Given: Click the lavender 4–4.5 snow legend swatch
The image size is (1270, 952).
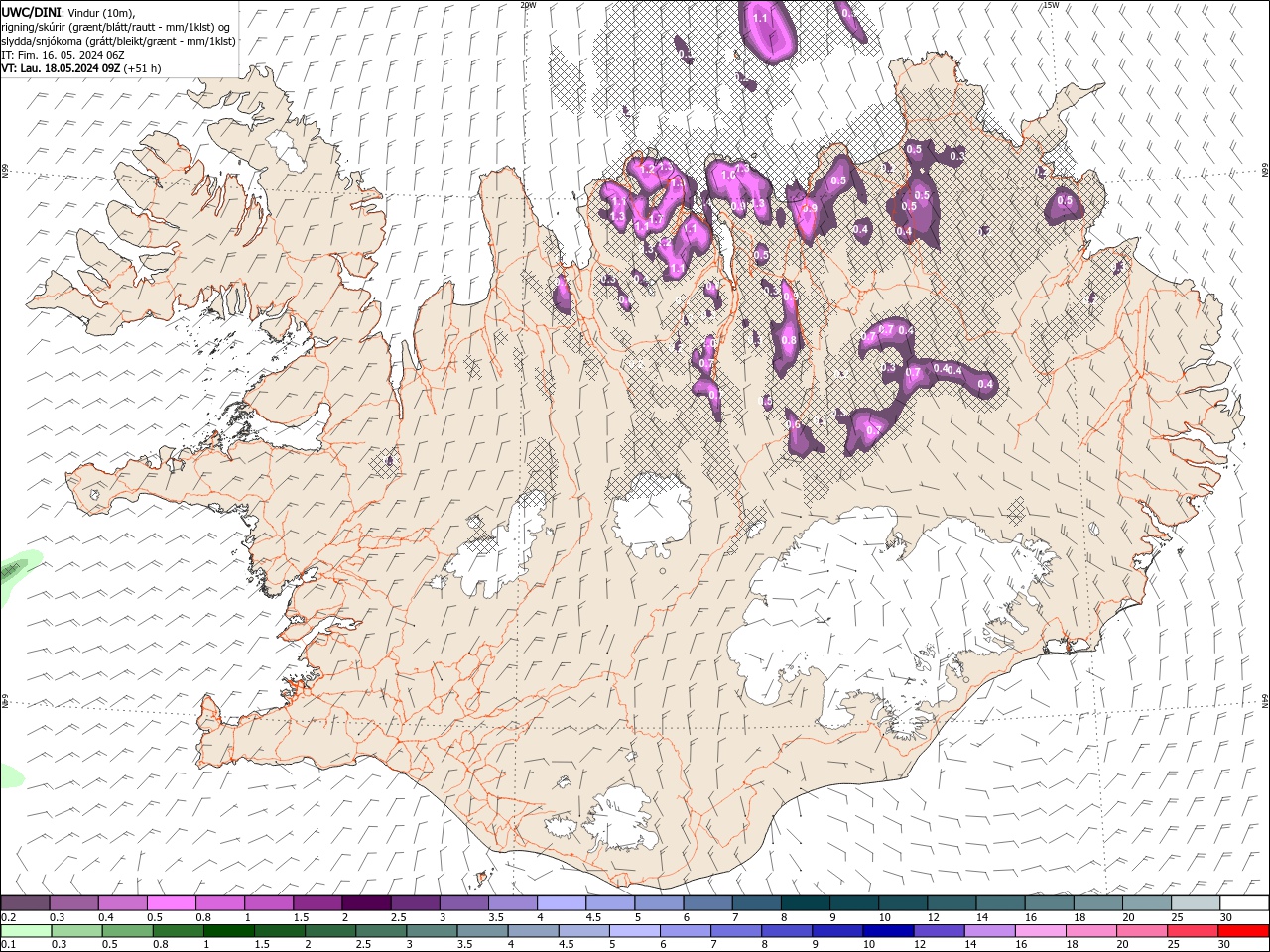Looking at the screenshot, I should pyautogui.click(x=562, y=903).
